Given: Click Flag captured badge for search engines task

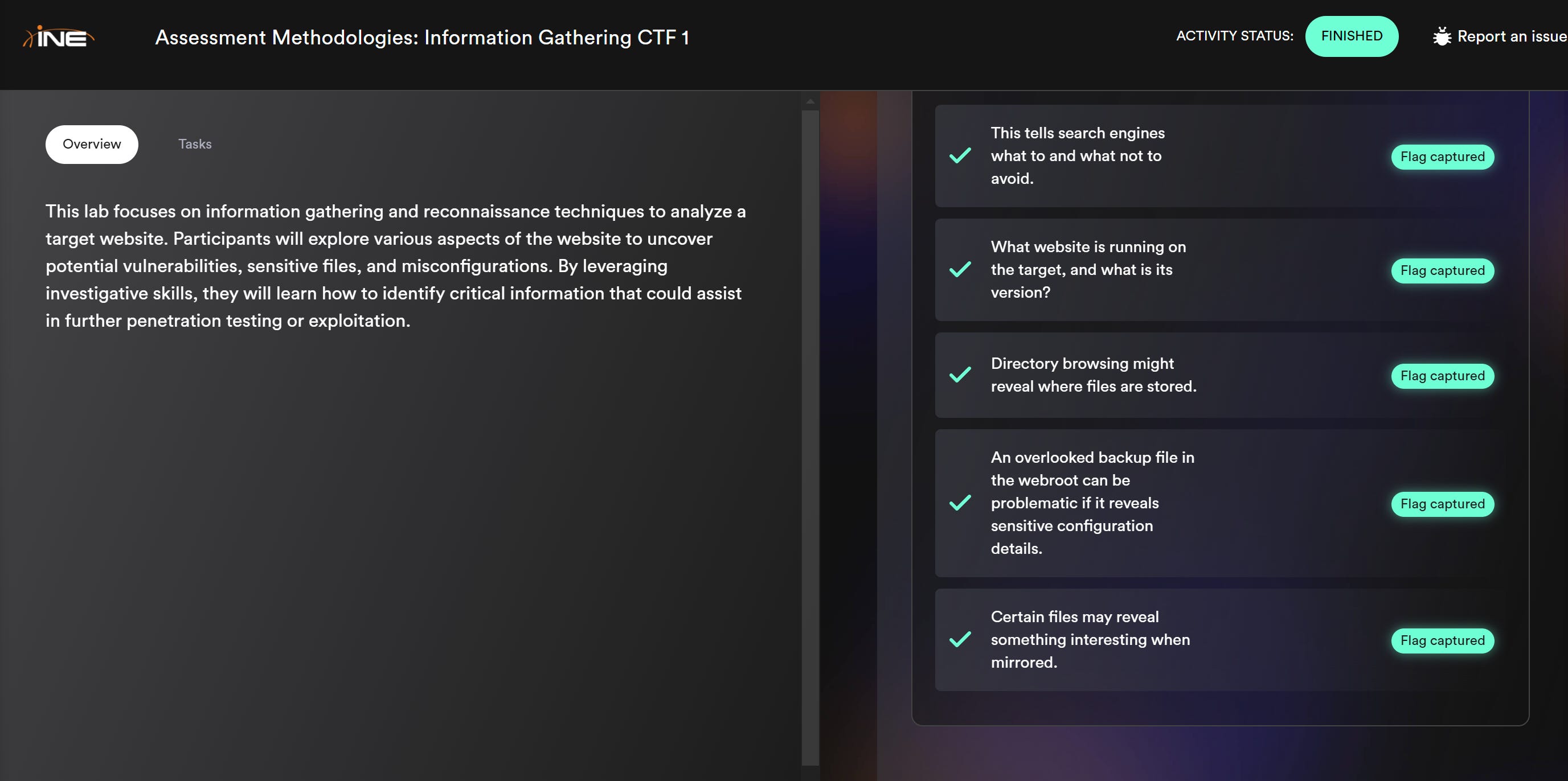Looking at the screenshot, I should click(x=1442, y=157).
